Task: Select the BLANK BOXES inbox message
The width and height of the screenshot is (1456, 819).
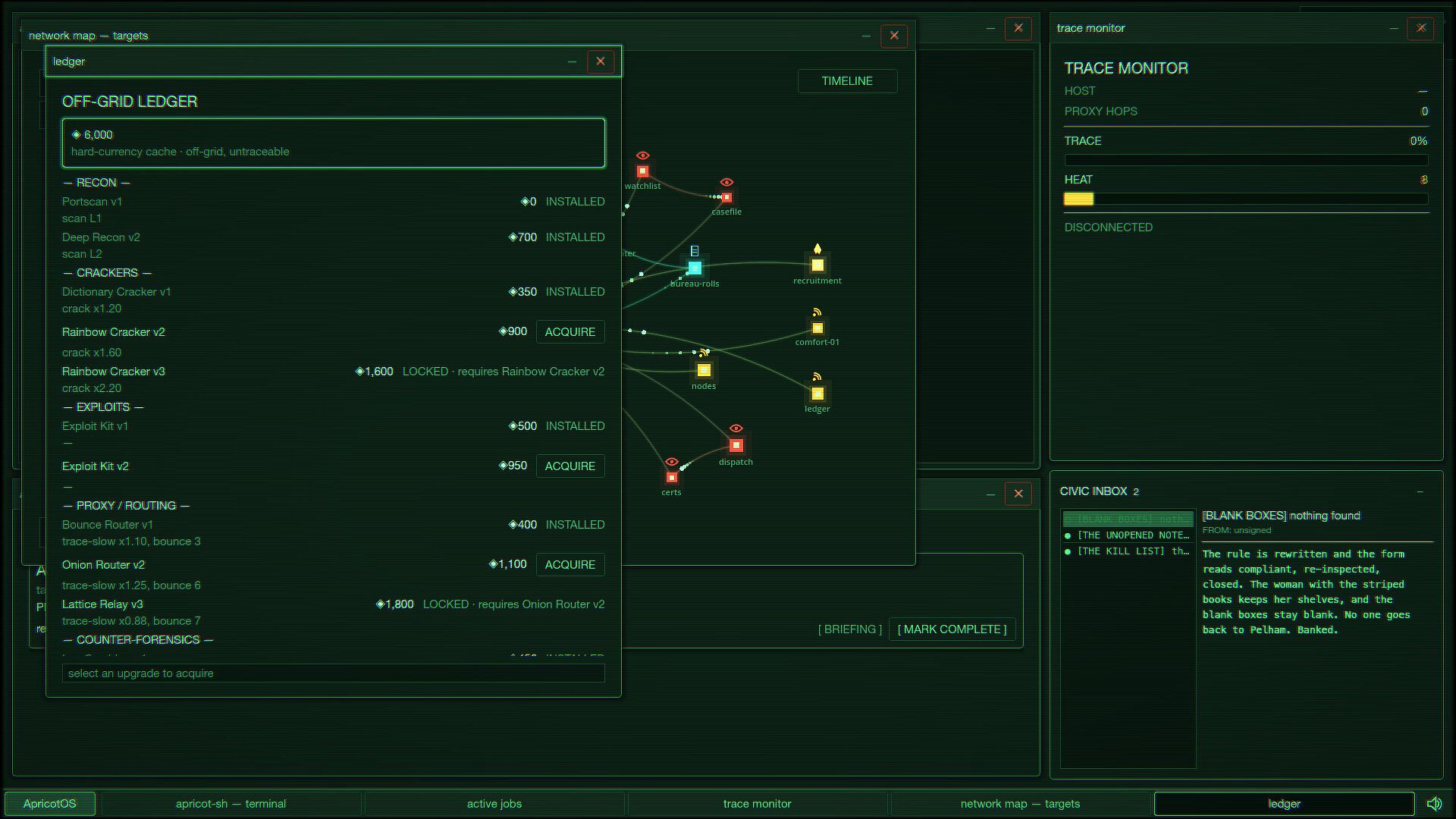Action: pos(1128,519)
